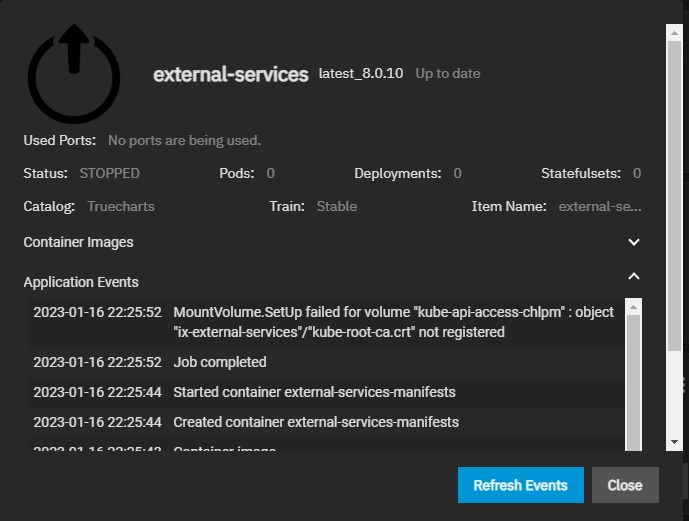
Task: Click the events list scrollbar up arrow
Action: tap(633, 305)
